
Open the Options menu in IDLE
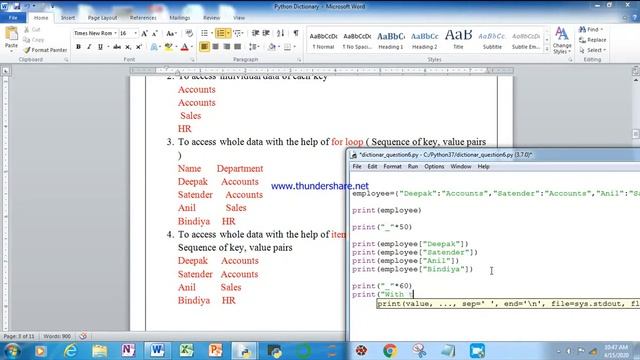434,167
